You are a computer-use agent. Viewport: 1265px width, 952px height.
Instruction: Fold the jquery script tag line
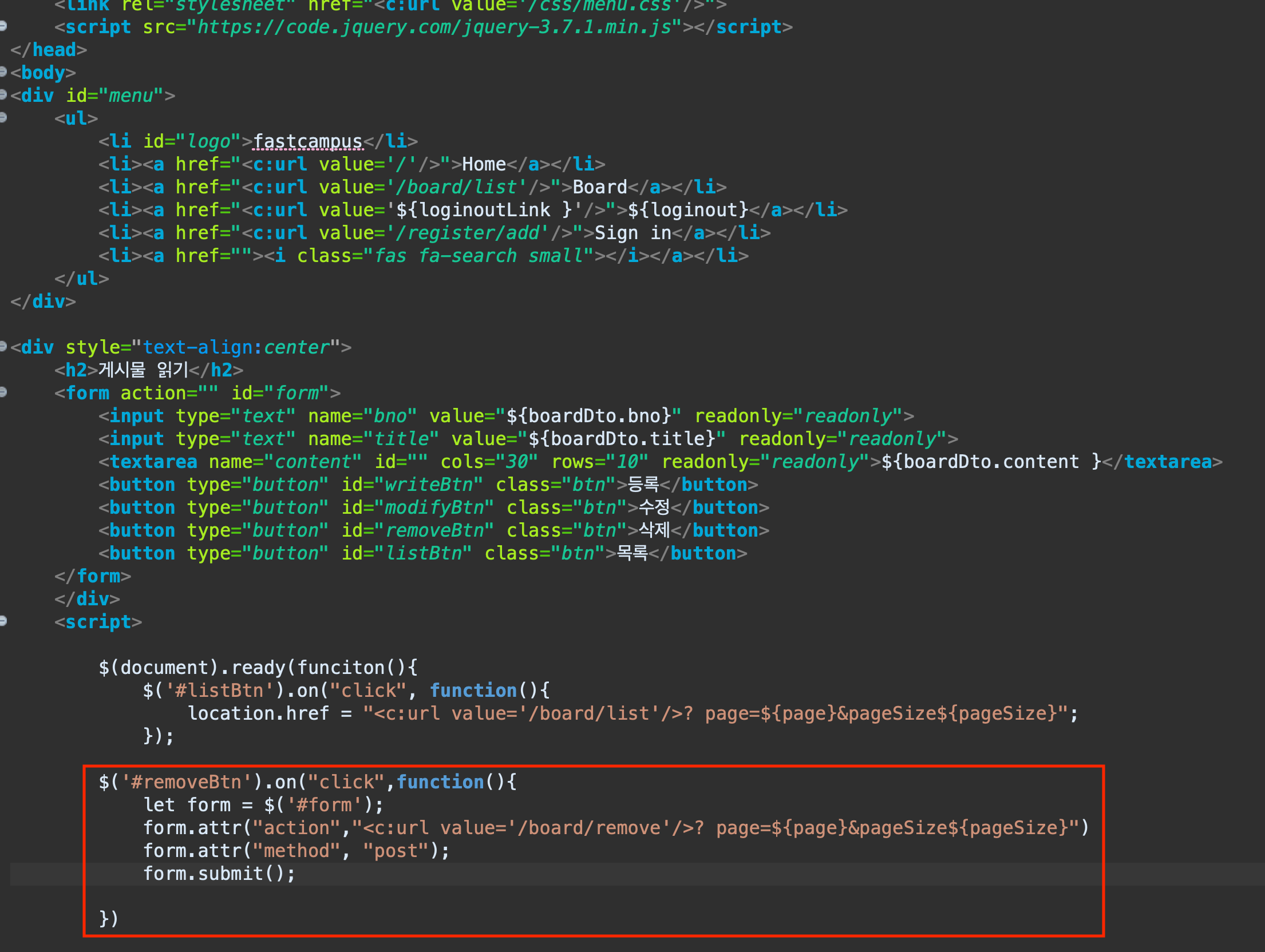click(x=3, y=26)
